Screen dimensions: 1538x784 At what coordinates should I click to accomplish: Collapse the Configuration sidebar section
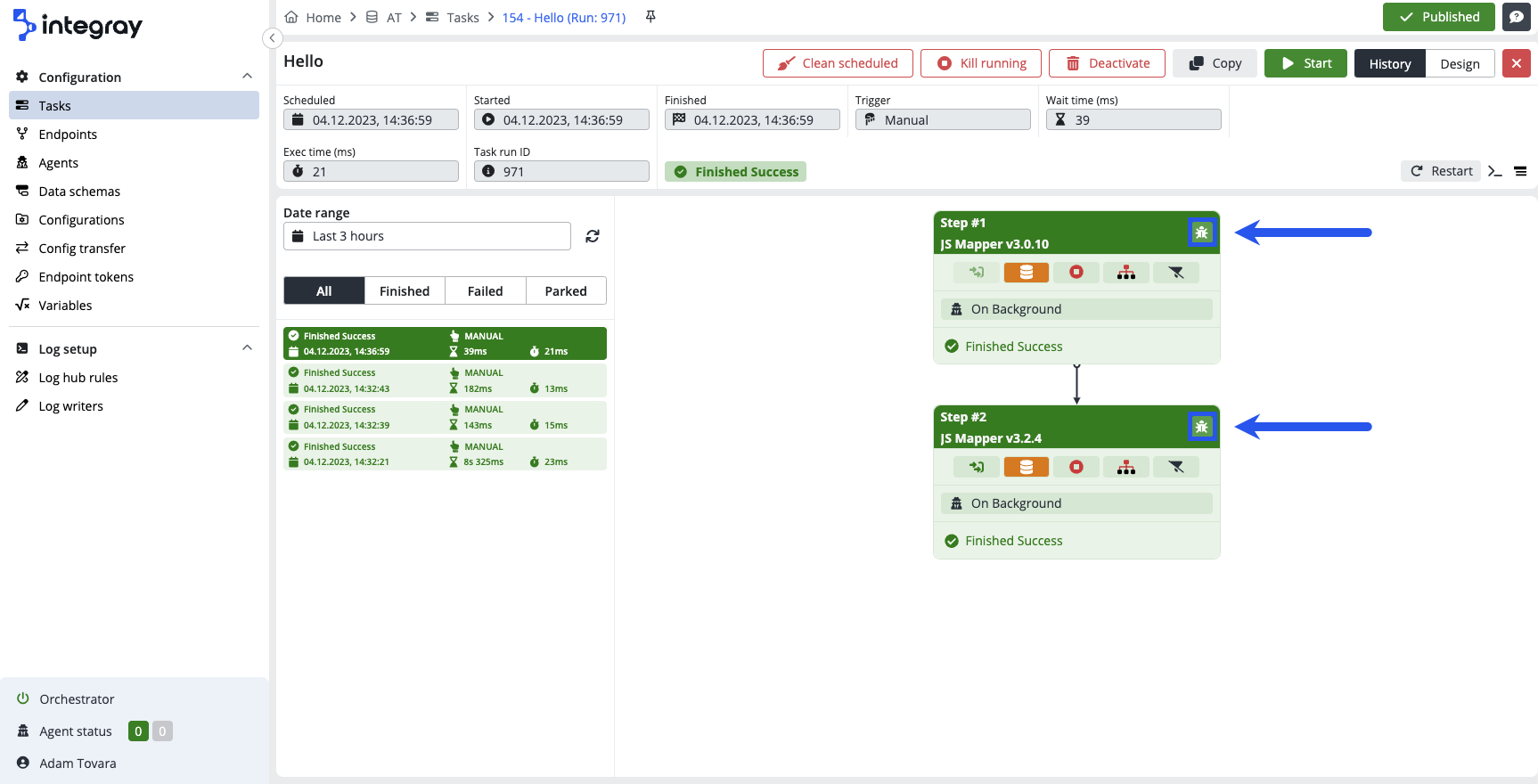(x=247, y=77)
